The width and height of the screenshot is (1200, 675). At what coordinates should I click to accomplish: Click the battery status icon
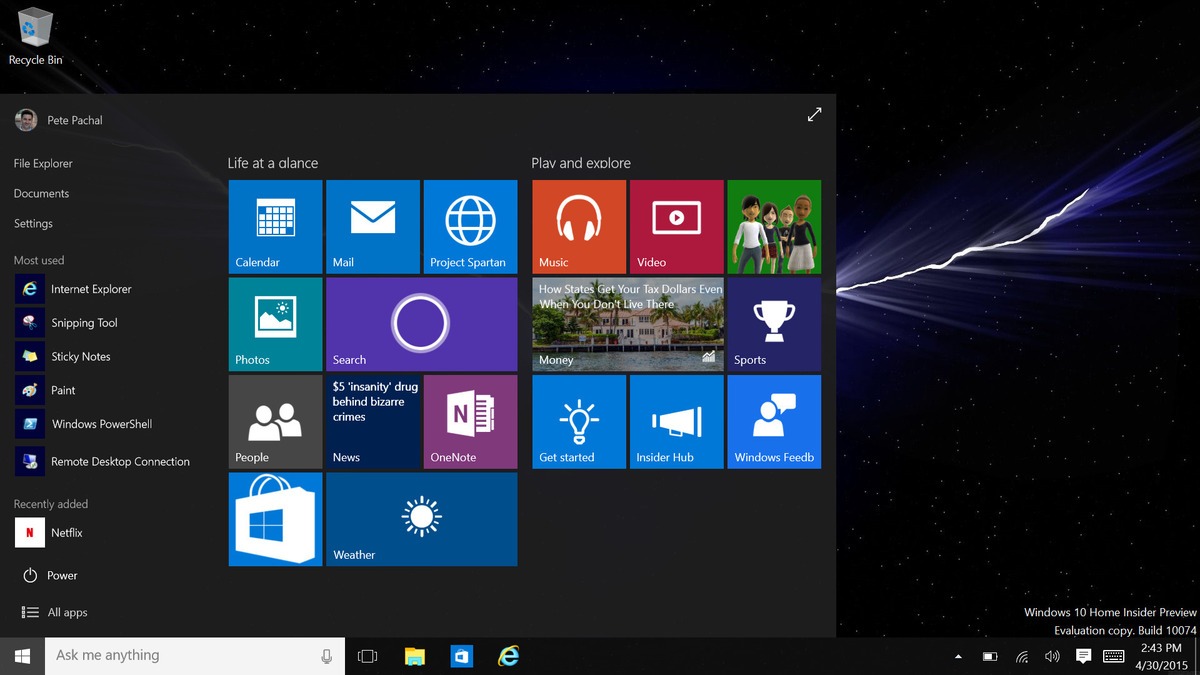(x=990, y=657)
